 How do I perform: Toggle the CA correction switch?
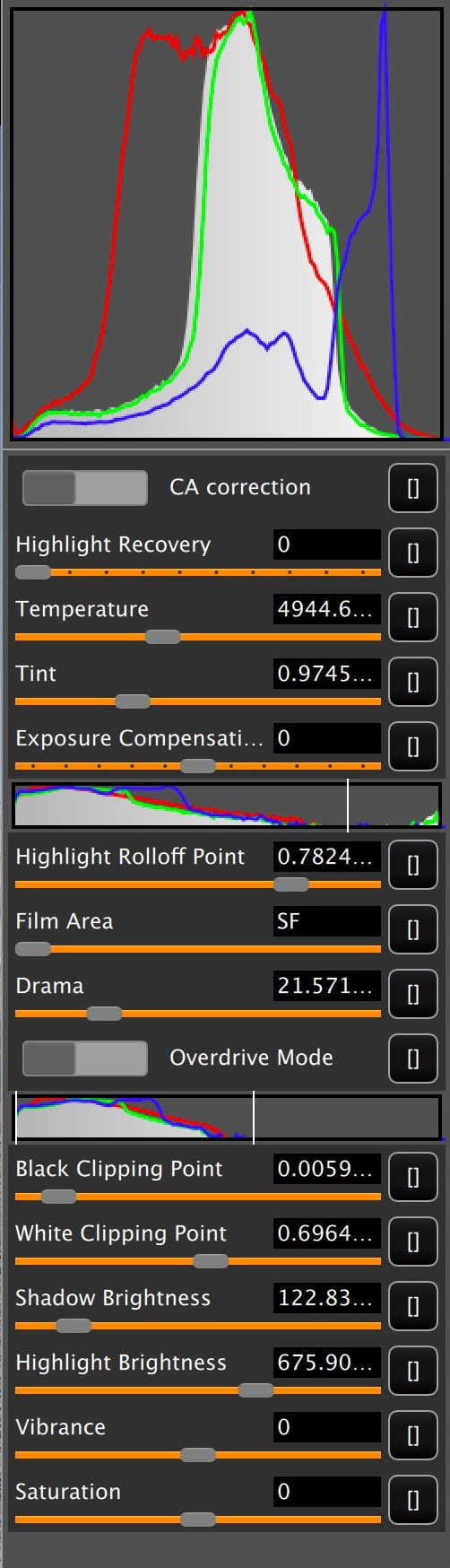pyautogui.click(x=84, y=488)
